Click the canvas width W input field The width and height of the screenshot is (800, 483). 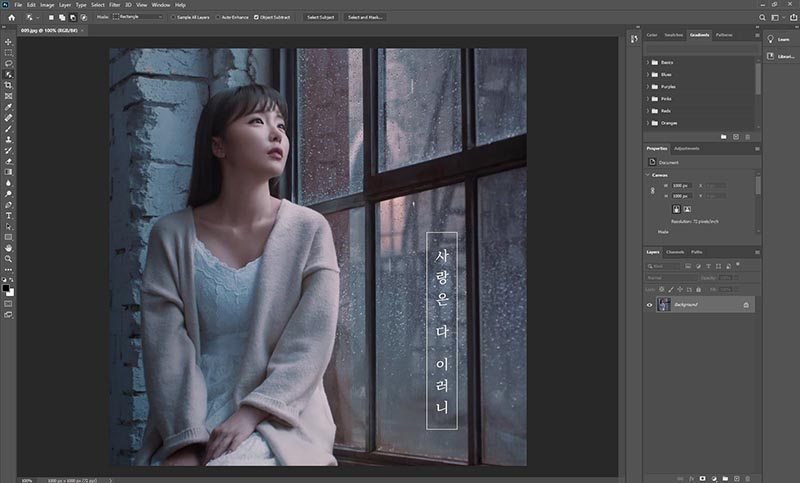(681, 186)
